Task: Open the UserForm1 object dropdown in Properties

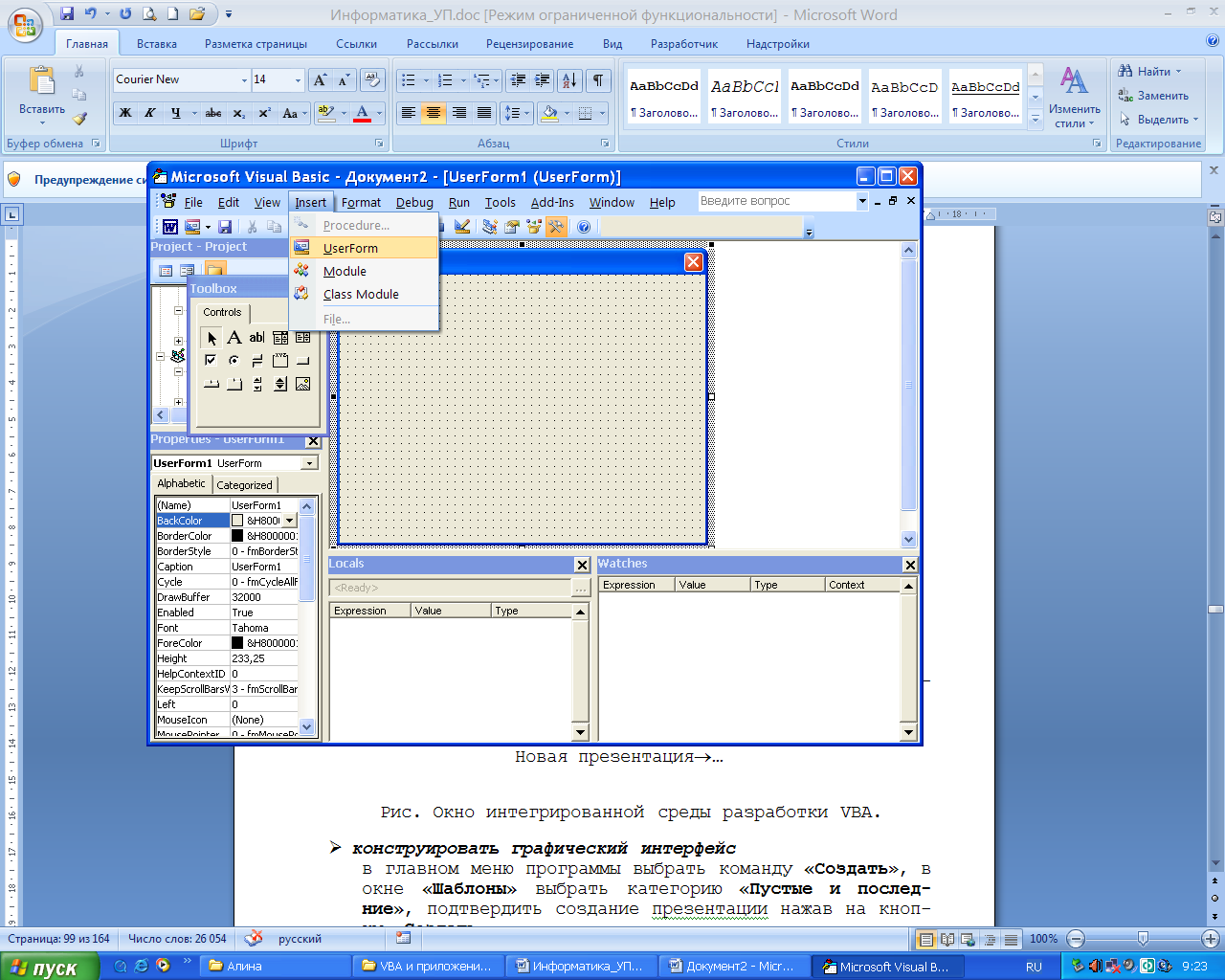Action: point(309,463)
